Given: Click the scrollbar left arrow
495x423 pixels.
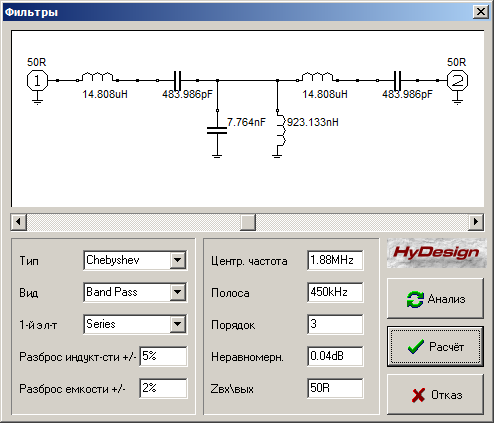Looking at the screenshot, I should coord(19,221).
